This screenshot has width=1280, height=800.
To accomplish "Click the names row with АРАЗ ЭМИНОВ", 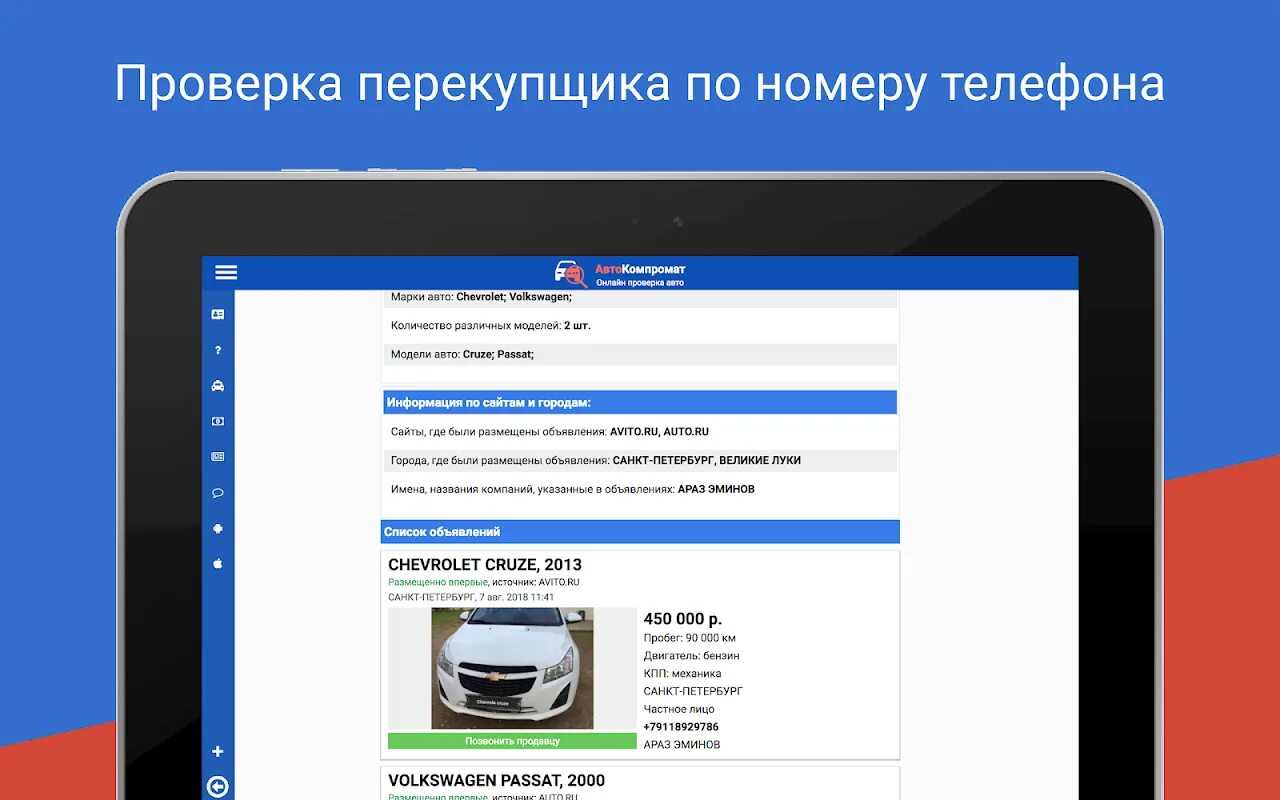I will pos(640,490).
